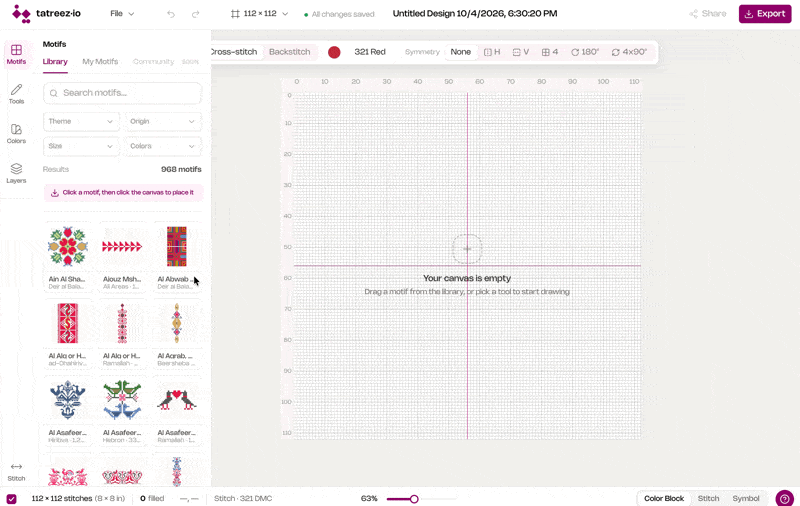This screenshot has height=506, width=800.
Task: Click the 'Click a motif, then click the canvas' hint
Action: (x=123, y=193)
